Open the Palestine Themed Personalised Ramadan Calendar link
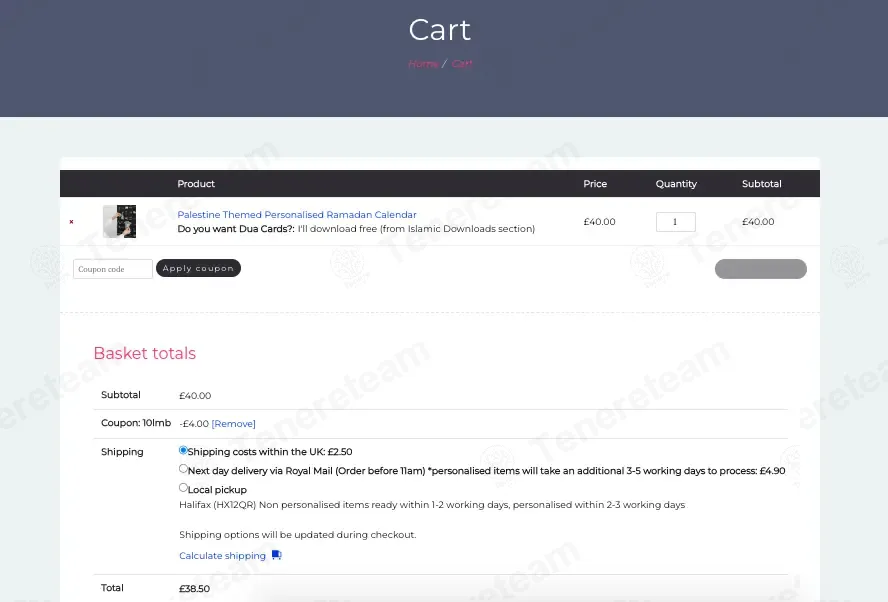This screenshot has width=888, height=602. [297, 215]
